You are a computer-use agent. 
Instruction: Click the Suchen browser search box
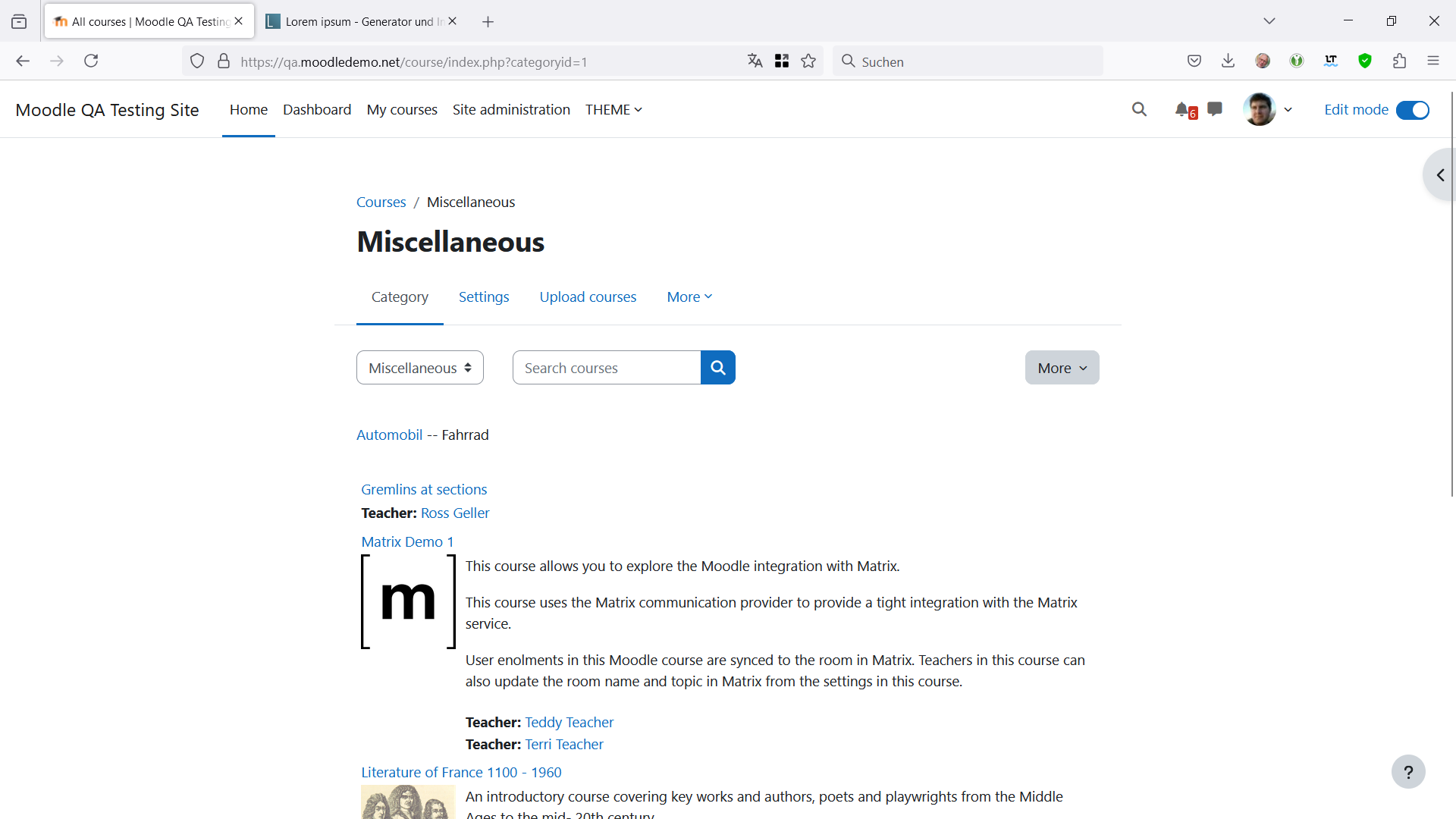[x=968, y=61]
